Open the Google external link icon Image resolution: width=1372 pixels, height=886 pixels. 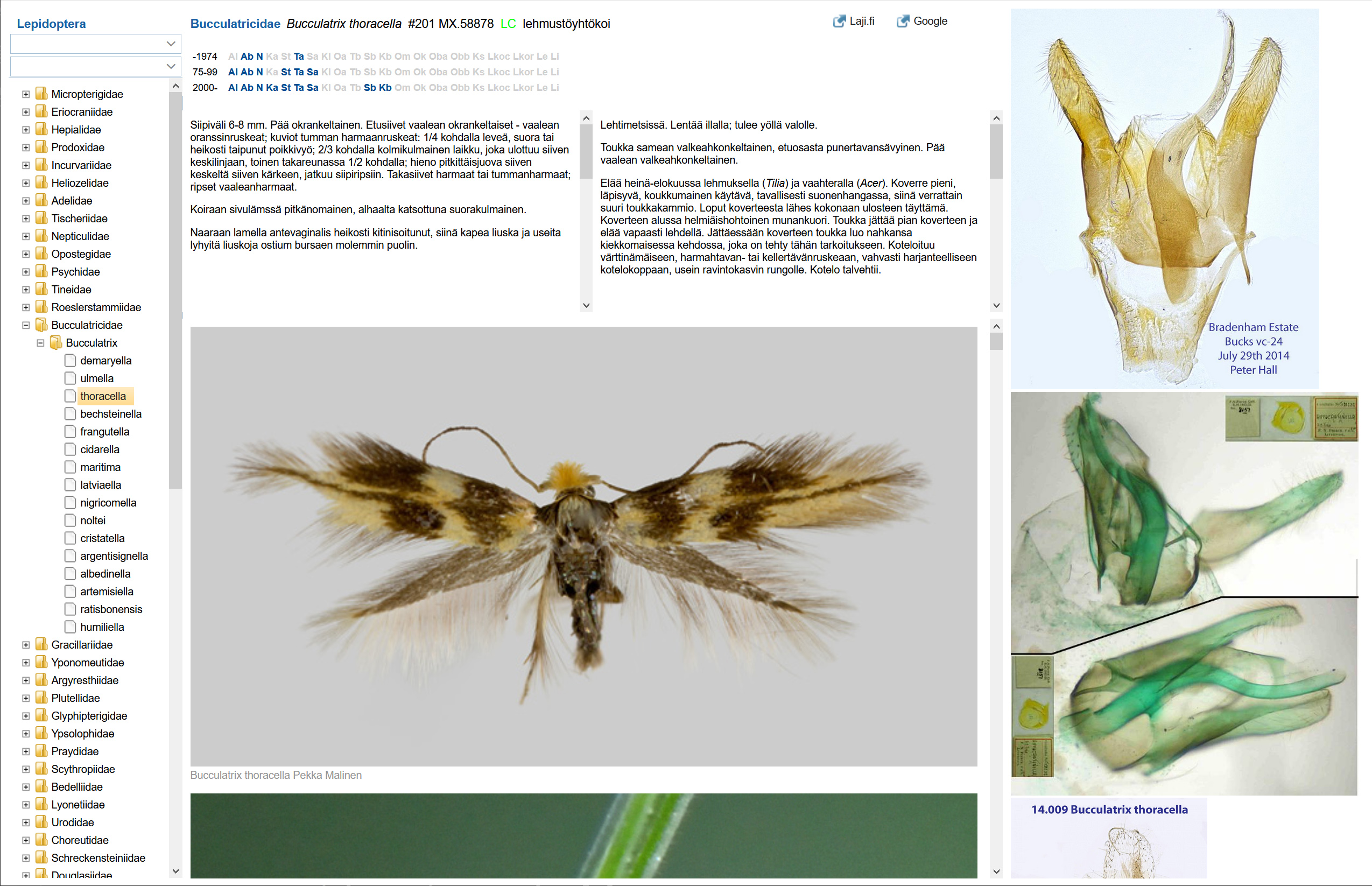[x=903, y=22]
